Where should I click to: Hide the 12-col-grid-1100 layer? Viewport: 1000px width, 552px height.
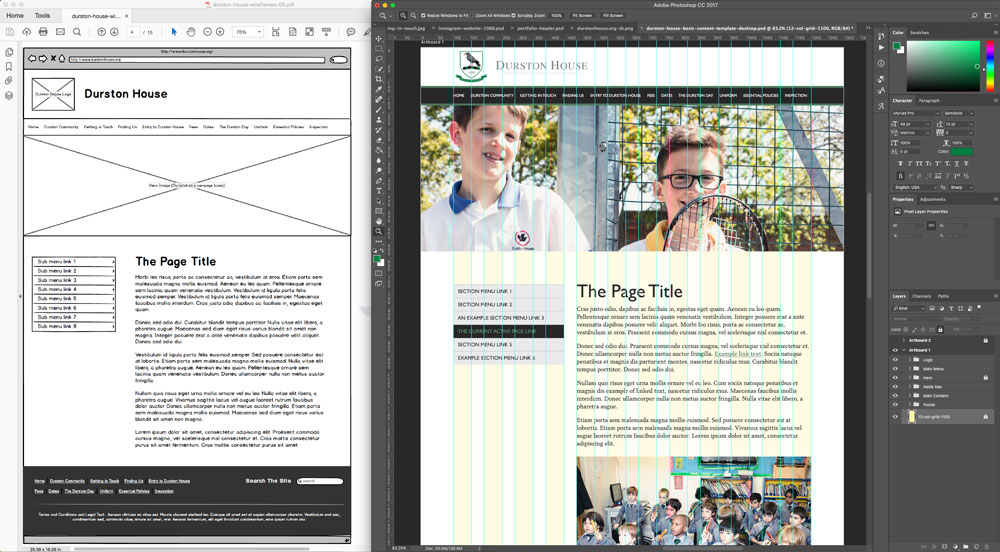tap(895, 416)
